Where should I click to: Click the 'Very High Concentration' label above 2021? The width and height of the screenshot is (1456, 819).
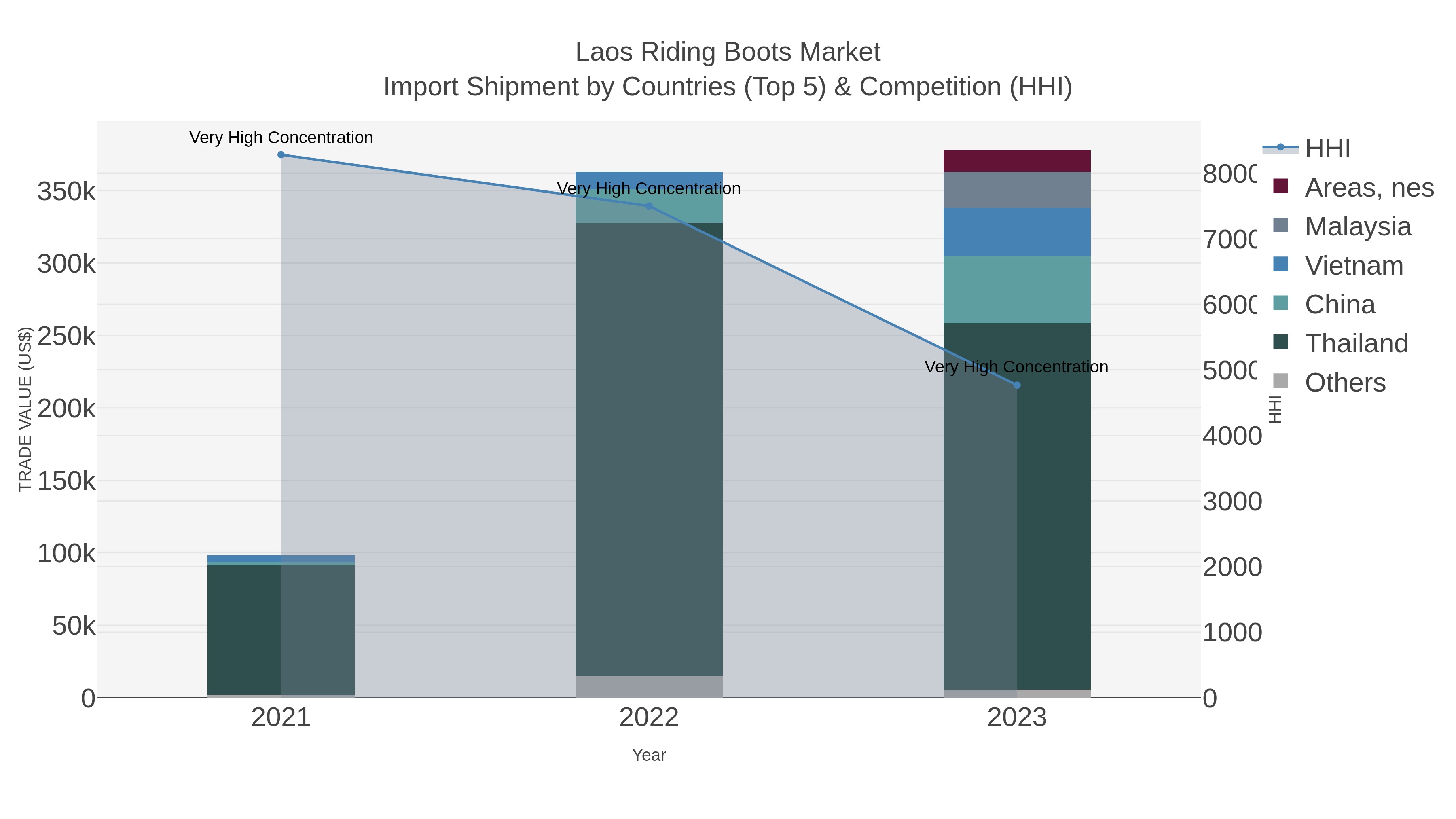click(x=281, y=138)
